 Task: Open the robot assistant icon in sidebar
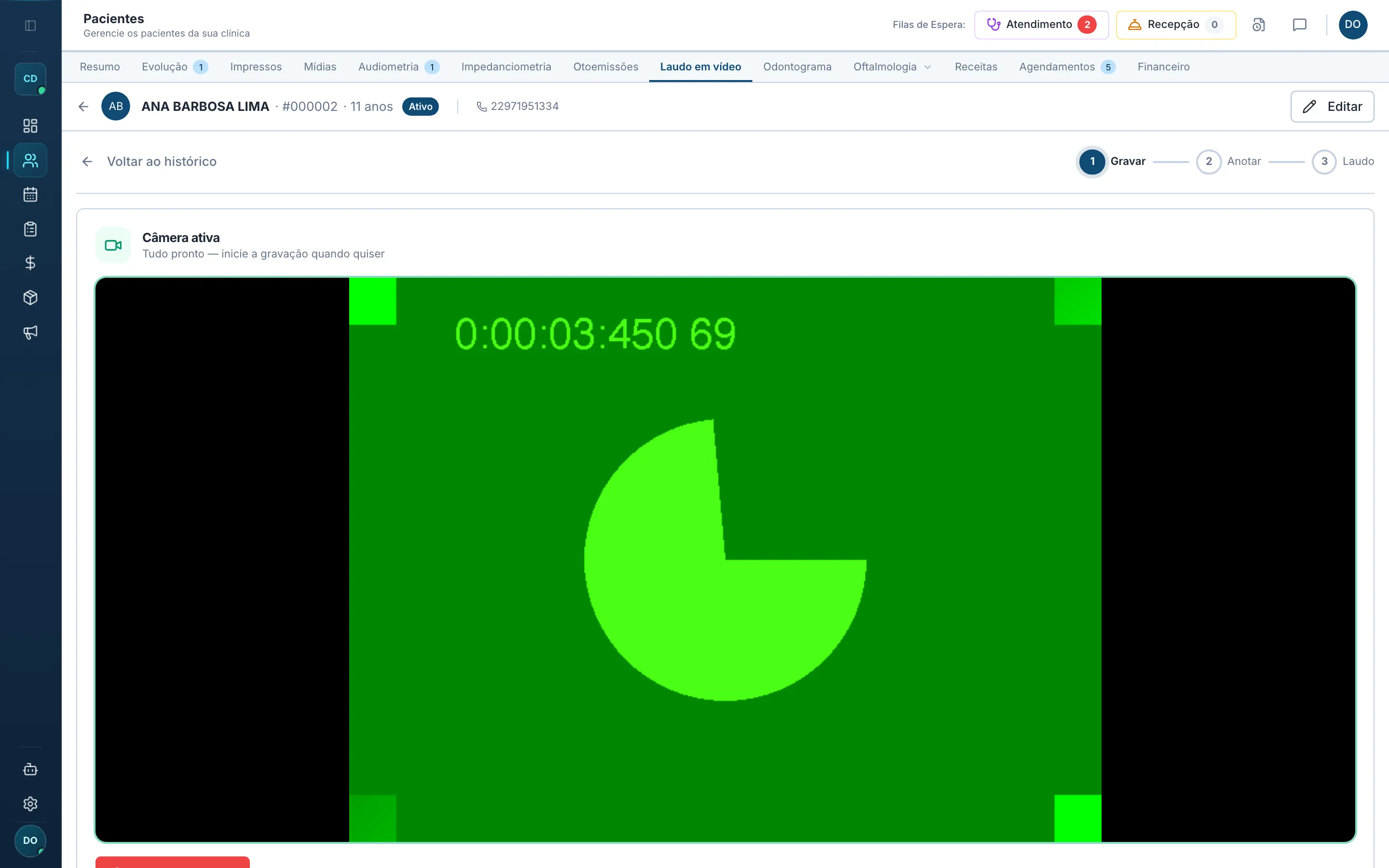[30, 769]
